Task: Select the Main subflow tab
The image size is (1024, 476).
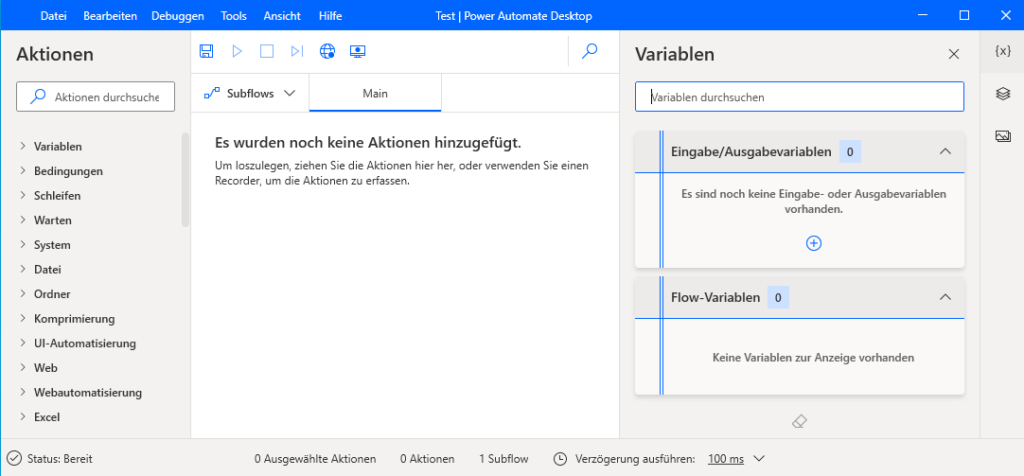Action: 376,93
